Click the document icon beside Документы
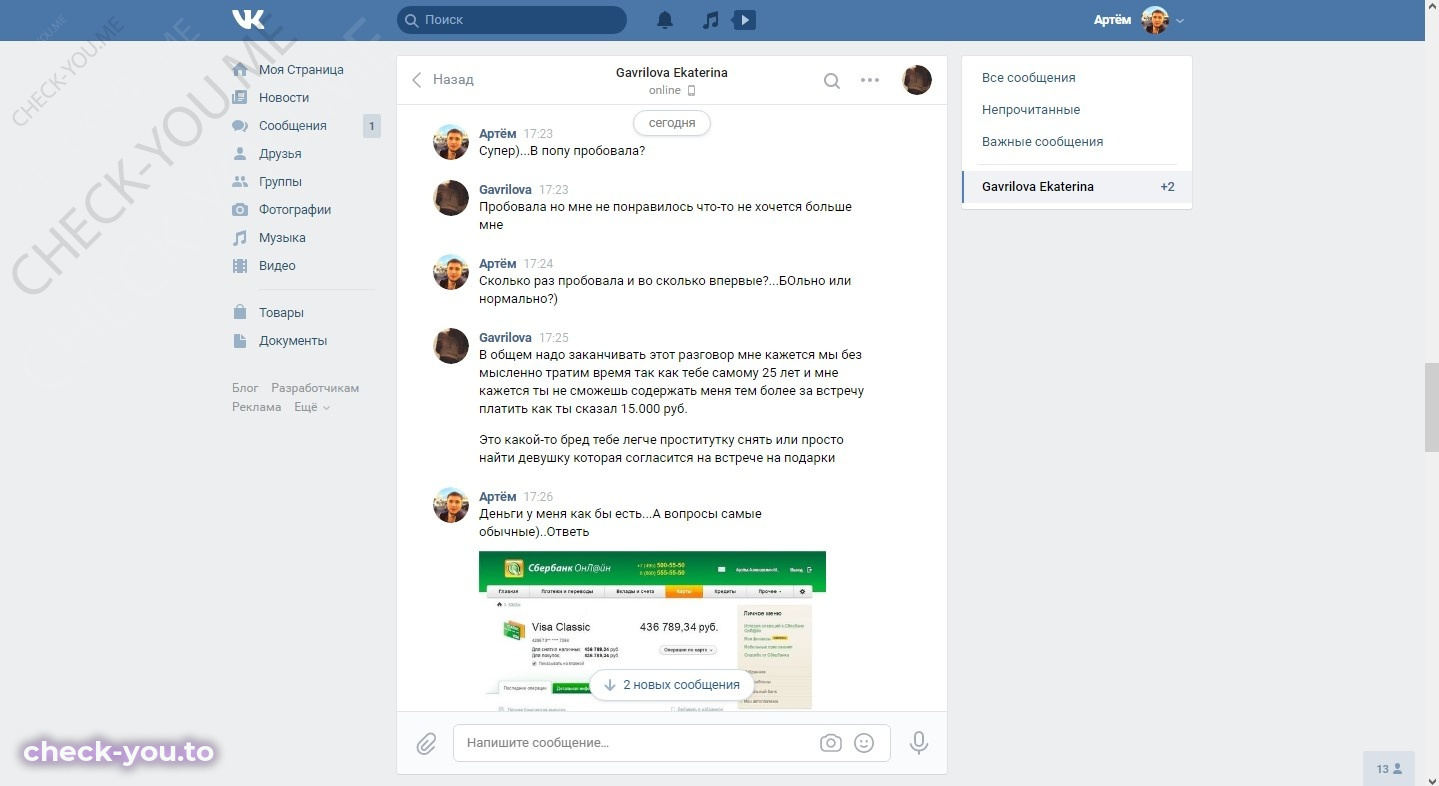The image size is (1439, 786). (240, 341)
